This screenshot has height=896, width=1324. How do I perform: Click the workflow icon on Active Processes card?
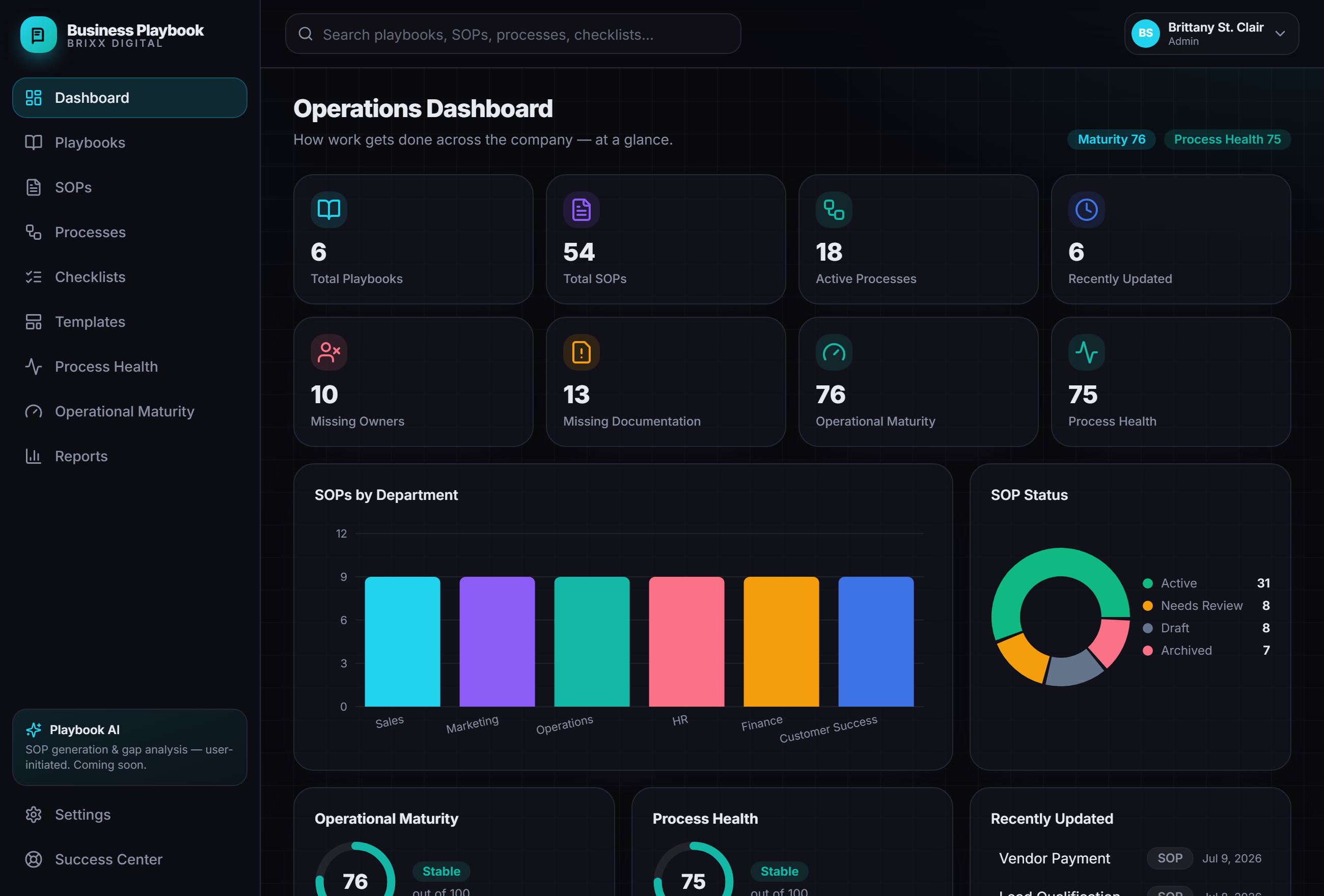click(834, 210)
